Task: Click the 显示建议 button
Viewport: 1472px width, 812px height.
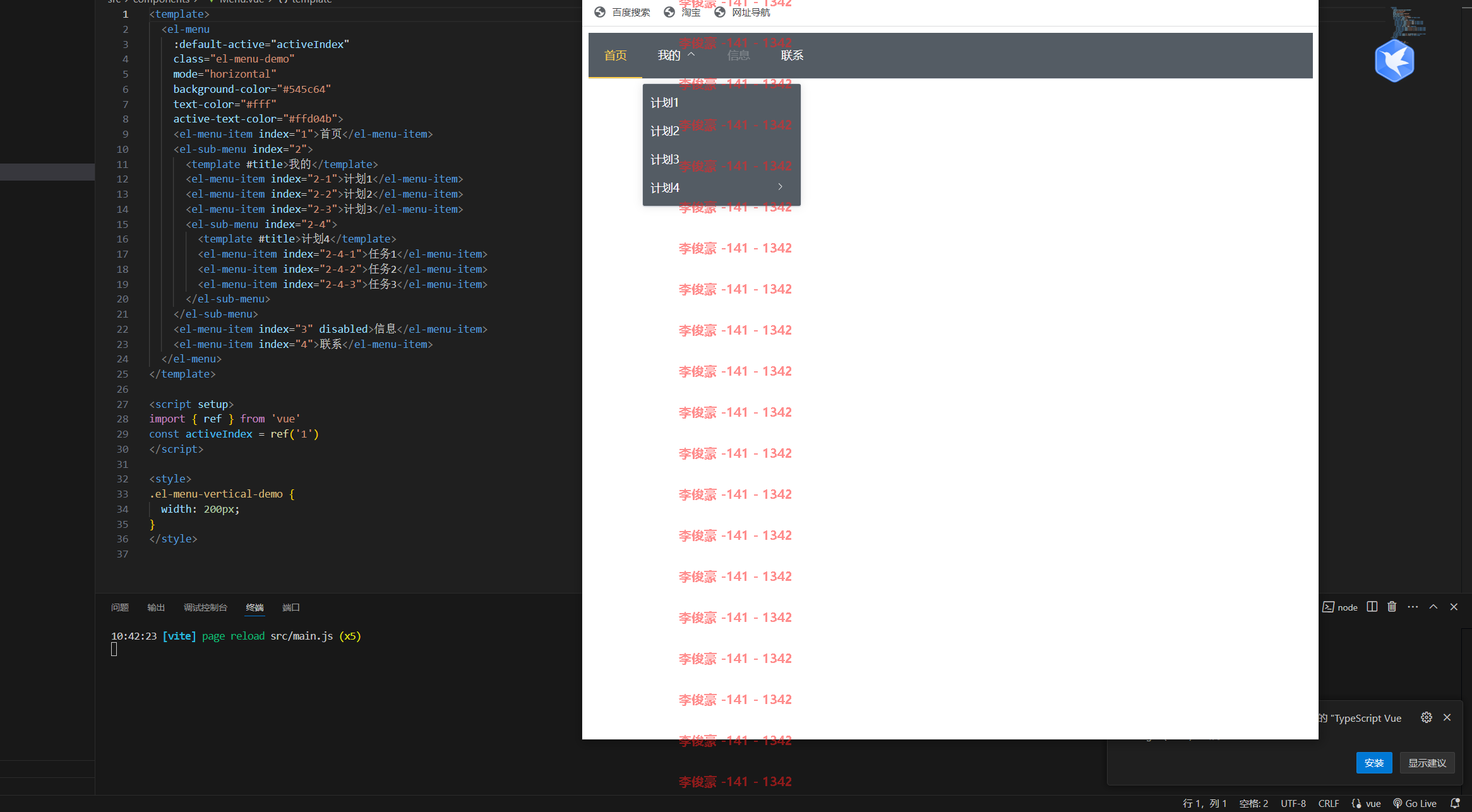Action: tap(1427, 763)
